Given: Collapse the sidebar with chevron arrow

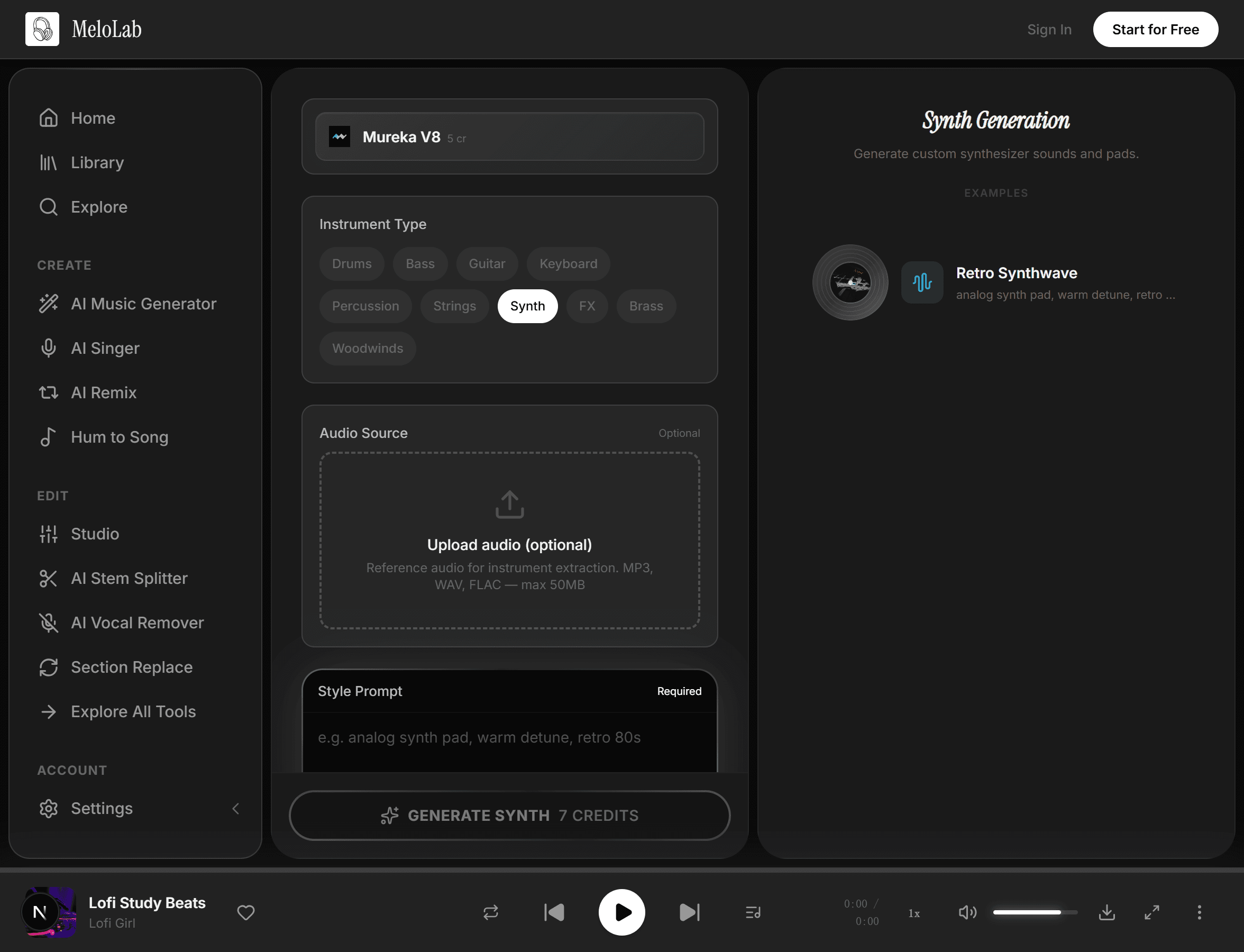Looking at the screenshot, I should tap(236, 809).
